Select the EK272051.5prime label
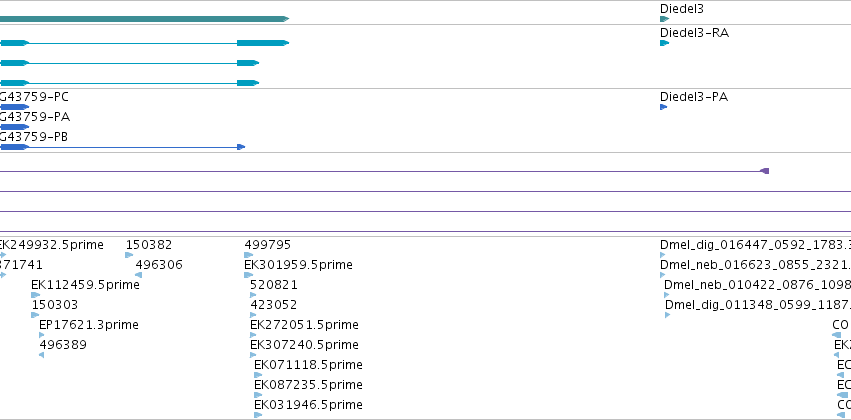This screenshot has height=420, width=851. click(304, 324)
